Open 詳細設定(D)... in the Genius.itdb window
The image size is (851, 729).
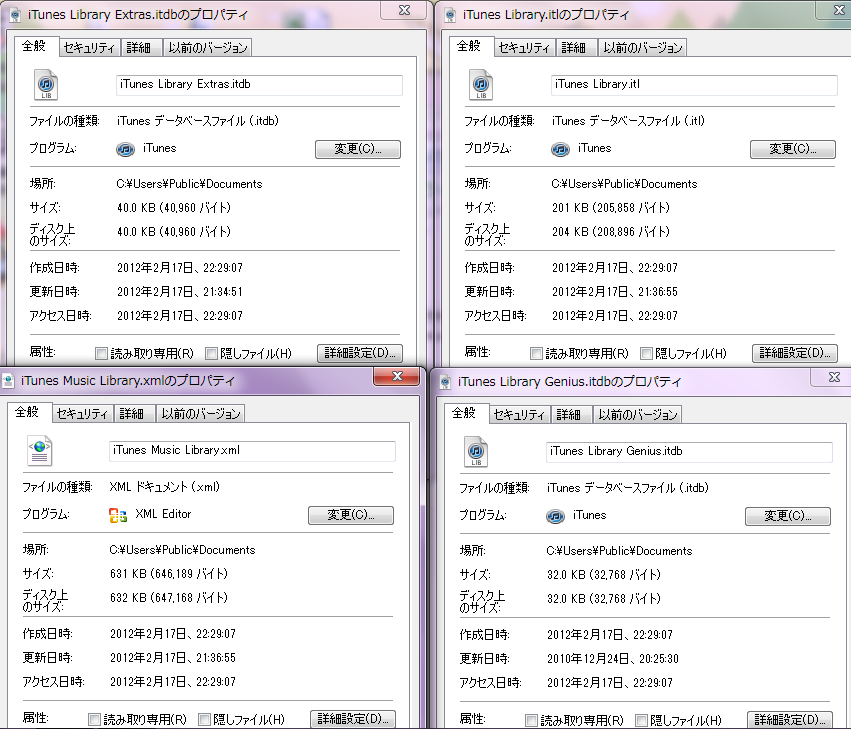point(790,720)
